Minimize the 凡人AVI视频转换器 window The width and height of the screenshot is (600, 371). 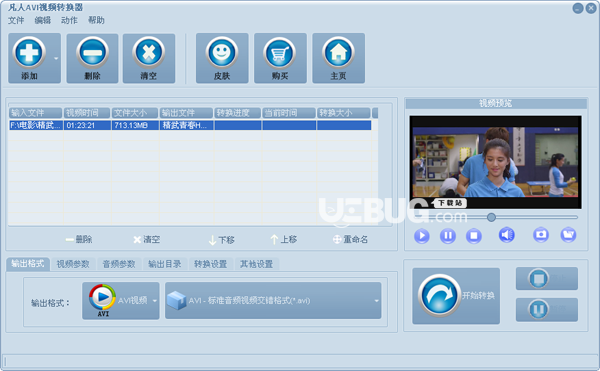pos(578,8)
